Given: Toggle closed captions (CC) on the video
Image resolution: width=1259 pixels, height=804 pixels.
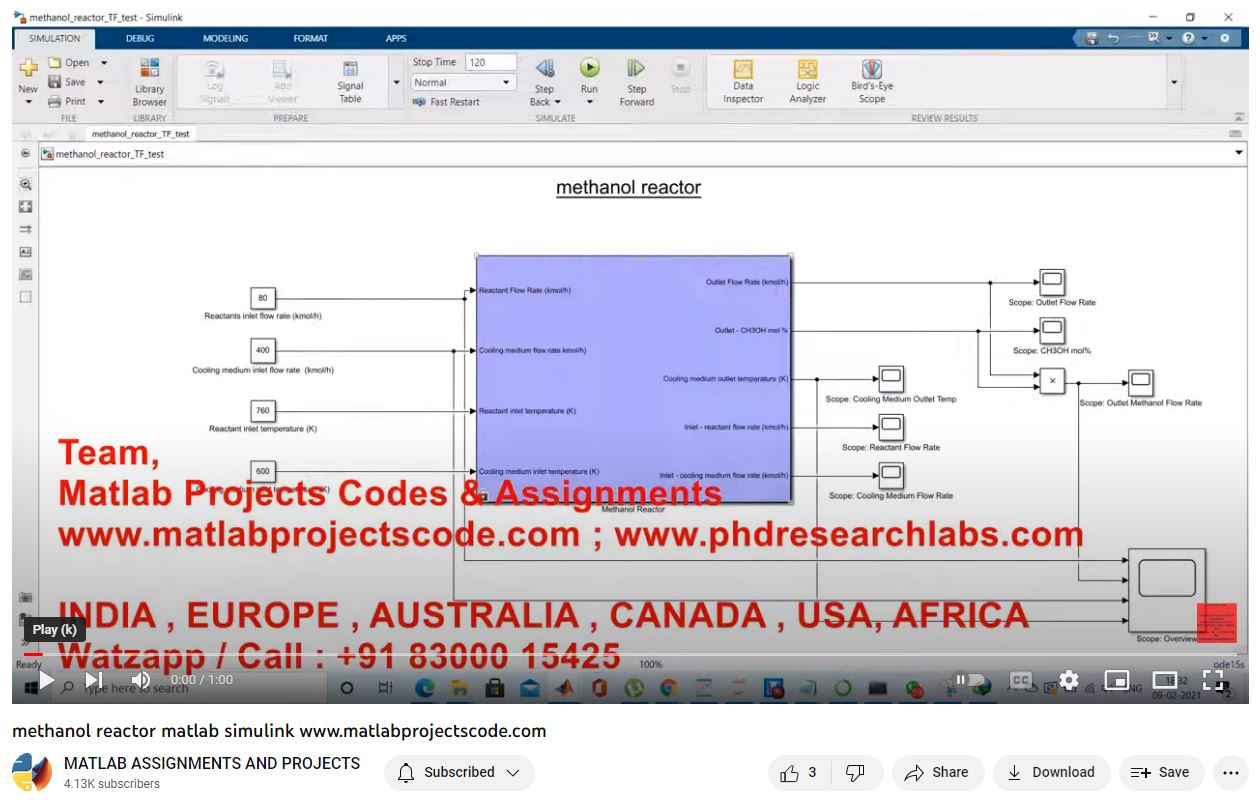Looking at the screenshot, I should pyautogui.click(x=1020, y=680).
